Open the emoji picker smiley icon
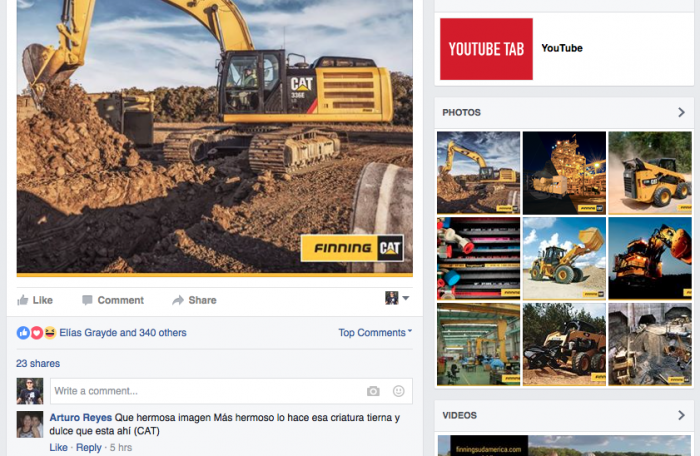The width and height of the screenshot is (700, 456). (x=399, y=391)
